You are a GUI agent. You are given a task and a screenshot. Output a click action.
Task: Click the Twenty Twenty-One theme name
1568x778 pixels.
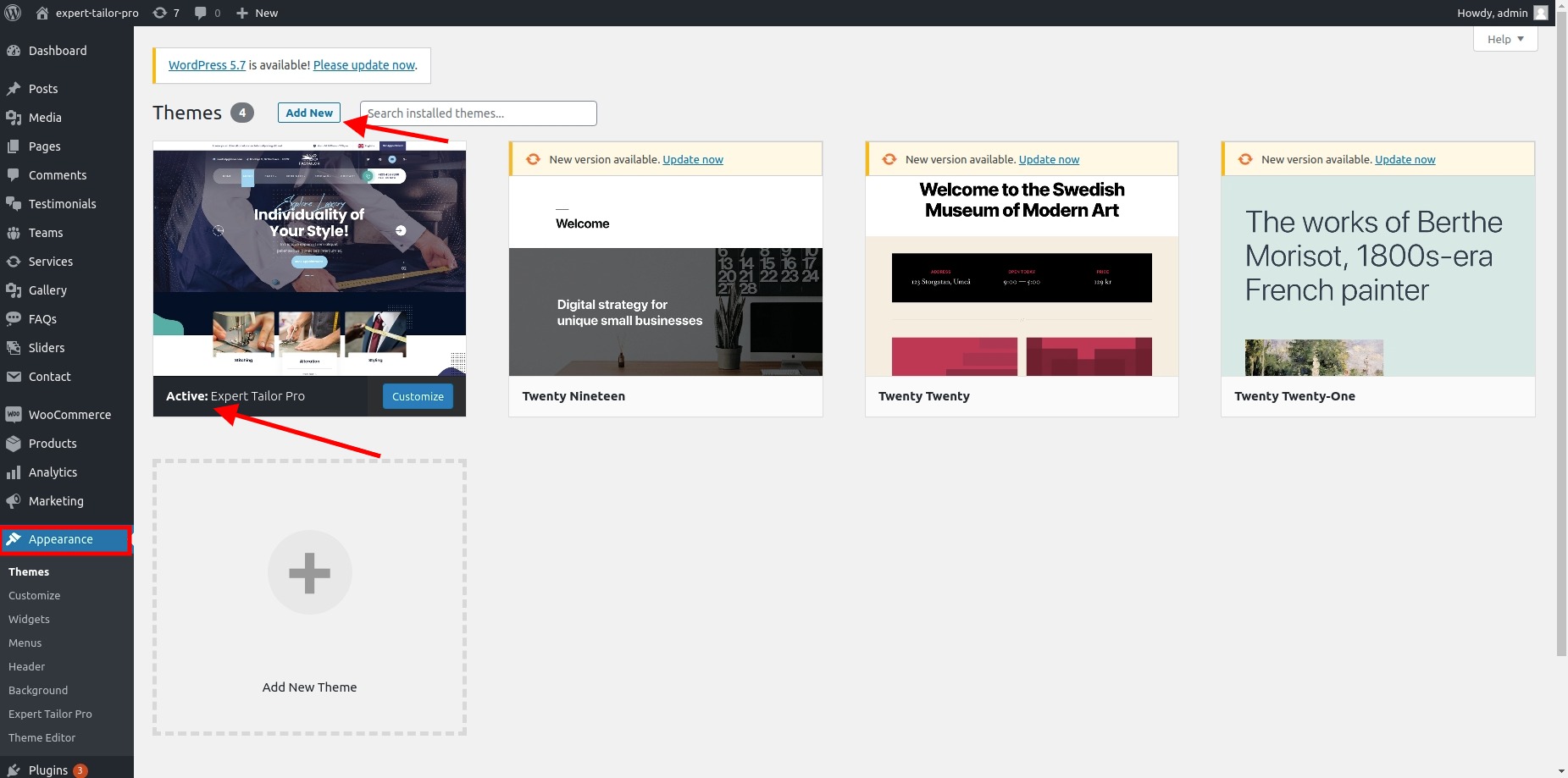click(1294, 396)
